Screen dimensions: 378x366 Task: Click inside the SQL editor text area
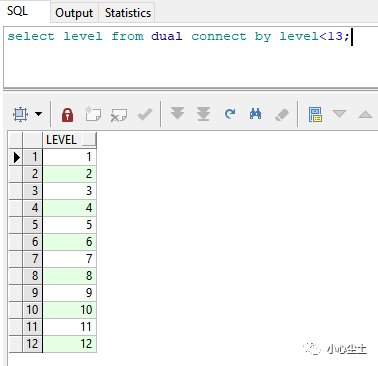coord(191,57)
